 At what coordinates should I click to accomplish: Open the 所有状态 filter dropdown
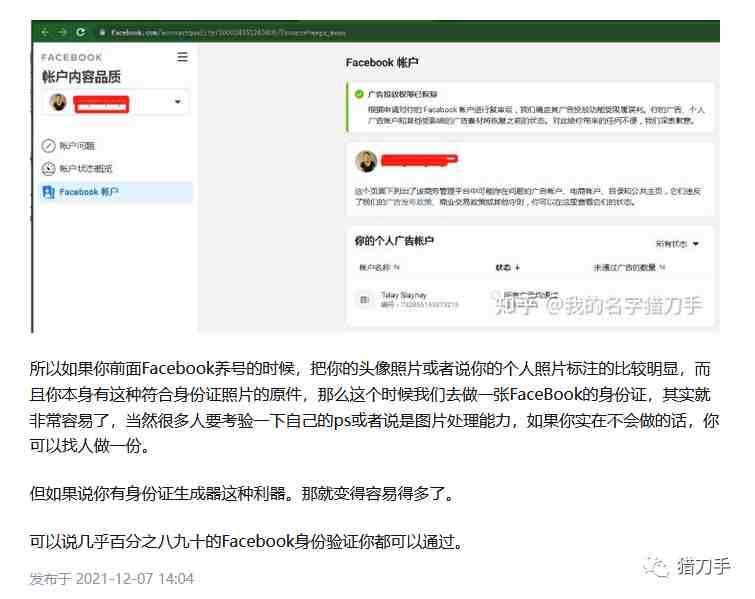tap(677, 244)
